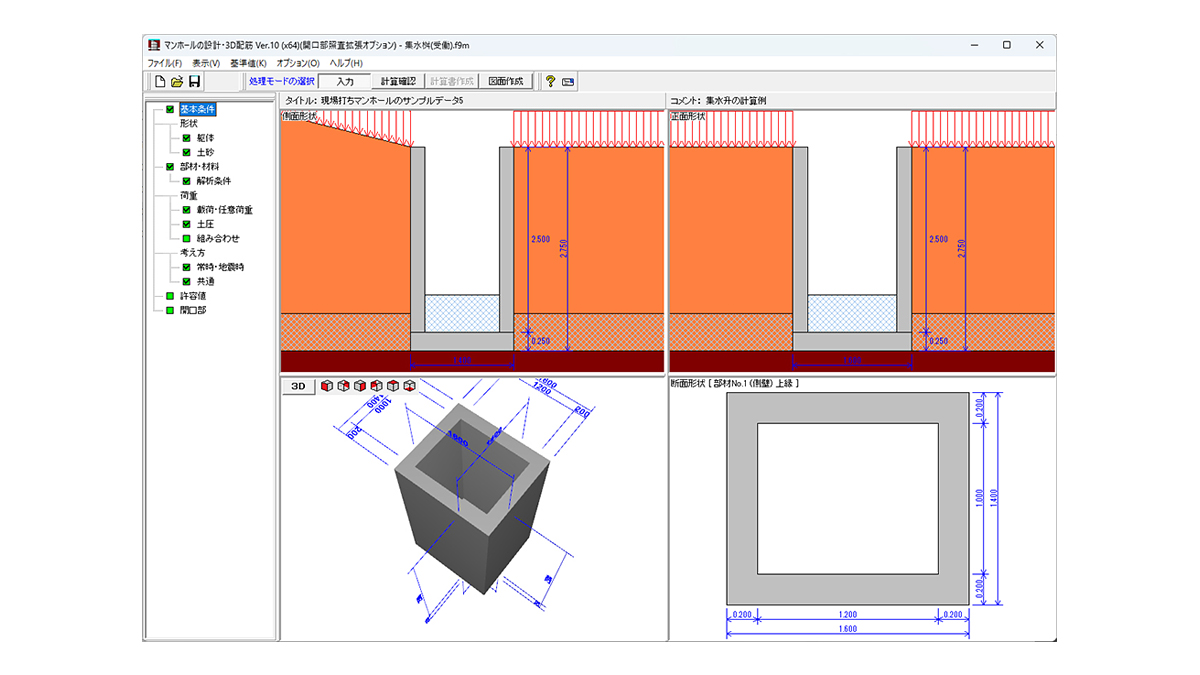Select the 共通 tree item
Viewport: 1200px width, 675px height.
[205, 282]
